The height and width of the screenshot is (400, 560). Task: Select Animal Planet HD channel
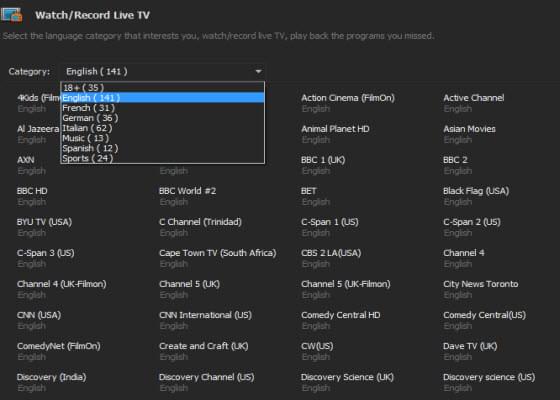335,129
